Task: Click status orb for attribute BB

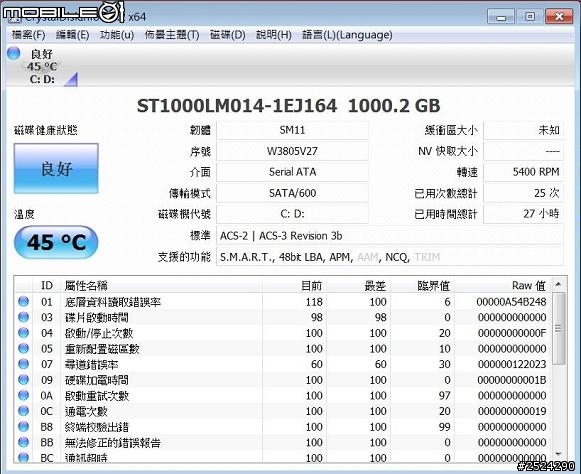Action: [x=23, y=442]
